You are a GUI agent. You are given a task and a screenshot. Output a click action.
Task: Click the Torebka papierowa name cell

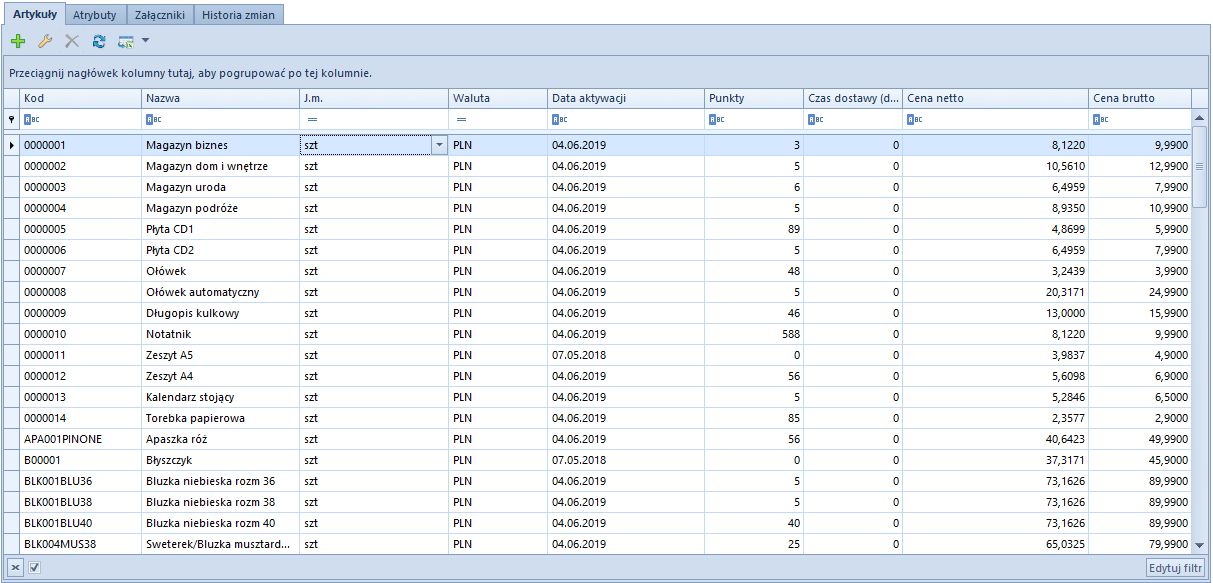click(x=220, y=418)
